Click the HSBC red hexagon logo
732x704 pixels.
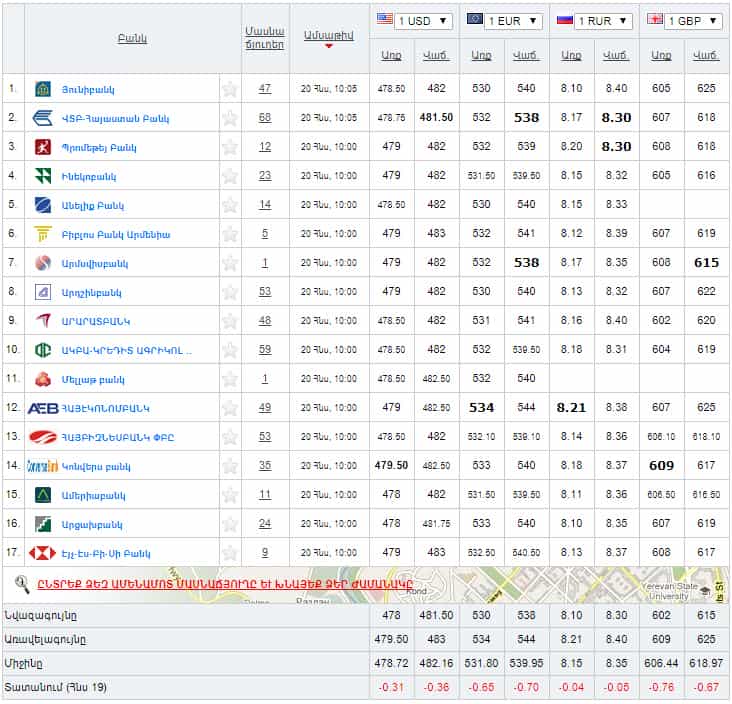tap(43, 553)
